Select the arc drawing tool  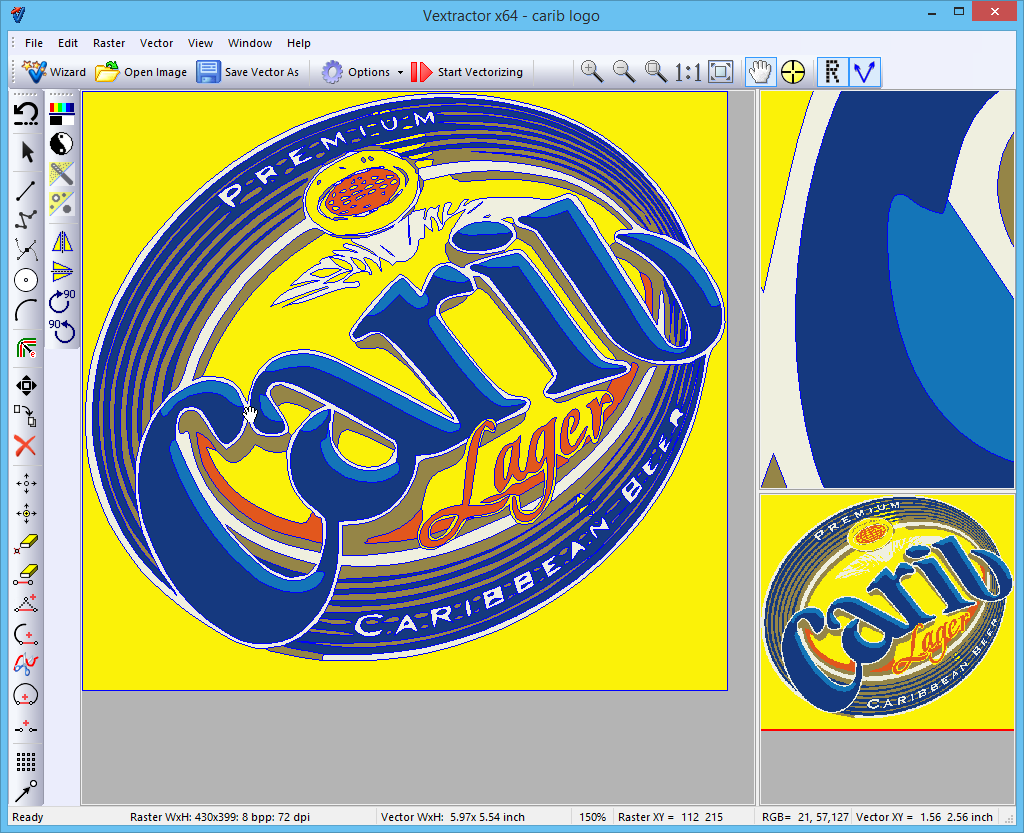pyautogui.click(x=26, y=313)
